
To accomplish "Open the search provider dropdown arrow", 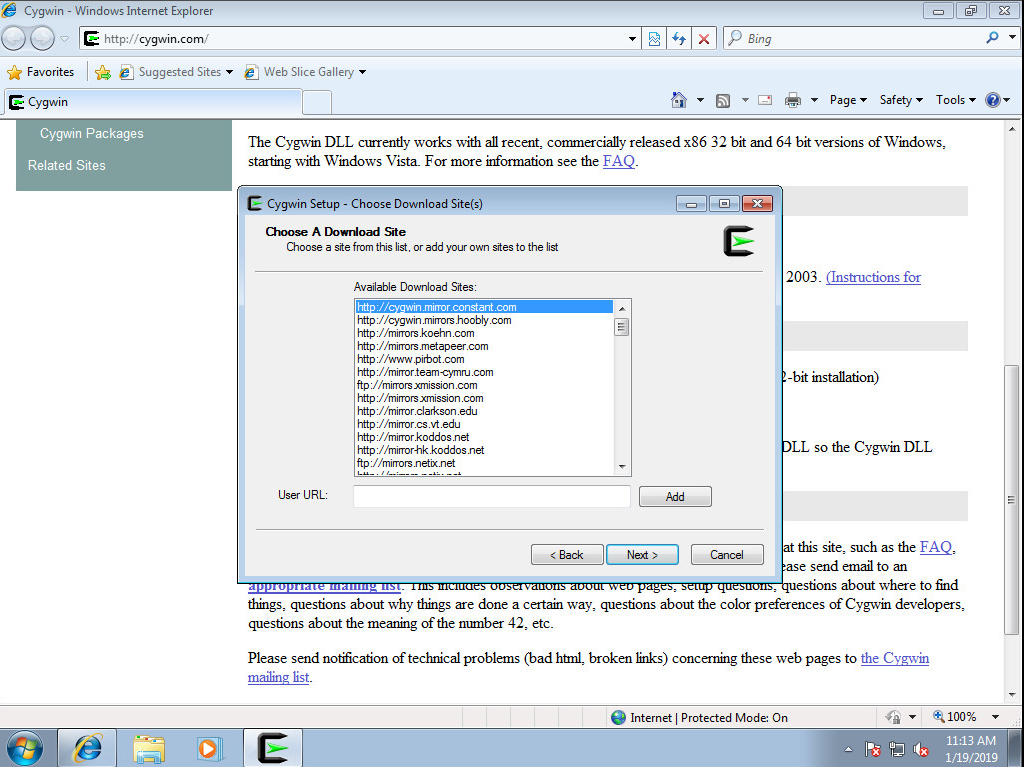I will [x=1013, y=38].
